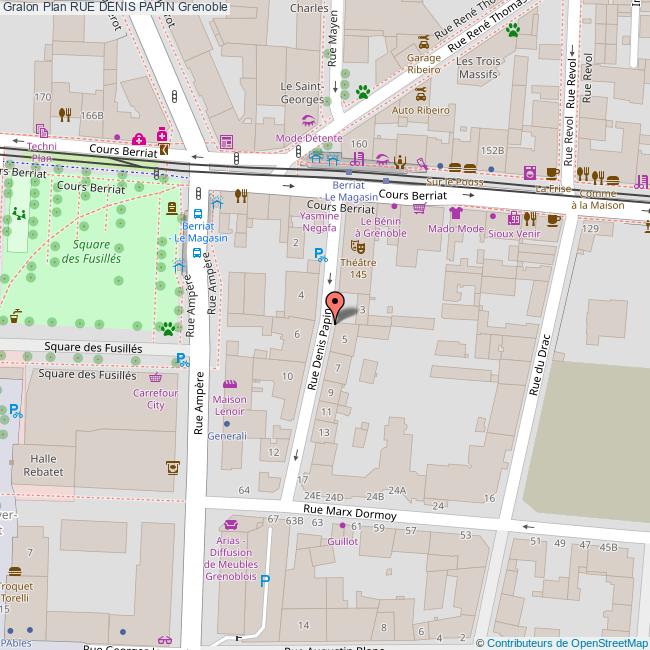Click the Rue Marx Dormoy street label
Viewport: 650px width, 650px height.
click(x=350, y=514)
